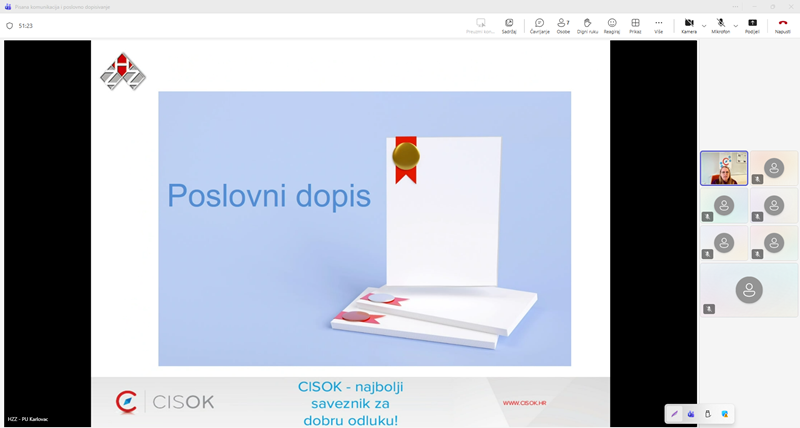The image size is (800, 428).
Task: Expand the Kamera dropdown arrow
Action: click(704, 25)
